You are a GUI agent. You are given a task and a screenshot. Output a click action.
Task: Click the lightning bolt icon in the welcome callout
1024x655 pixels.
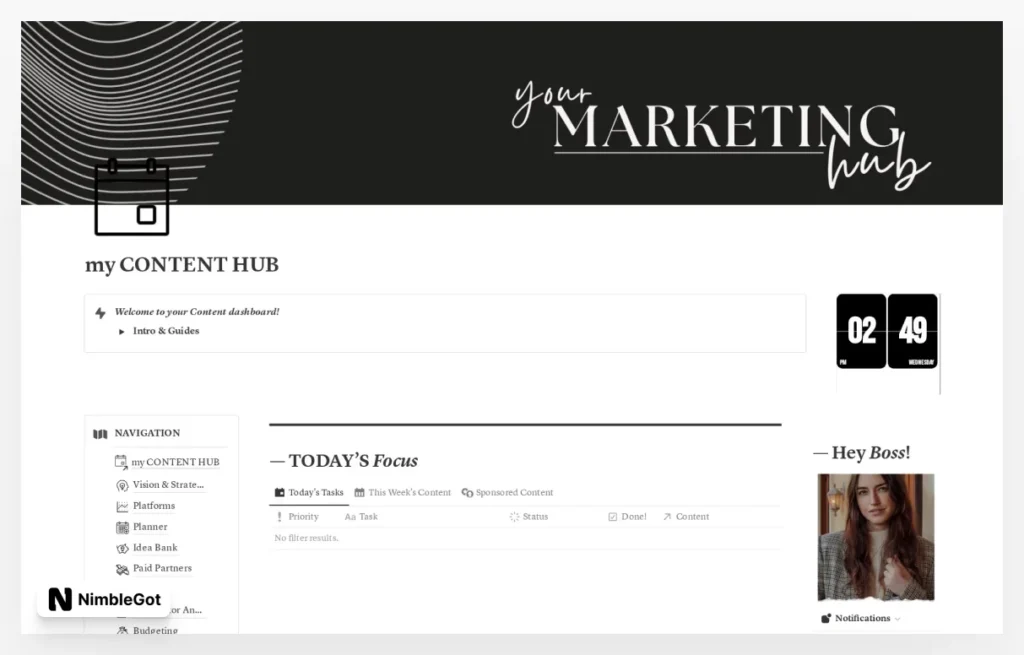pos(101,311)
